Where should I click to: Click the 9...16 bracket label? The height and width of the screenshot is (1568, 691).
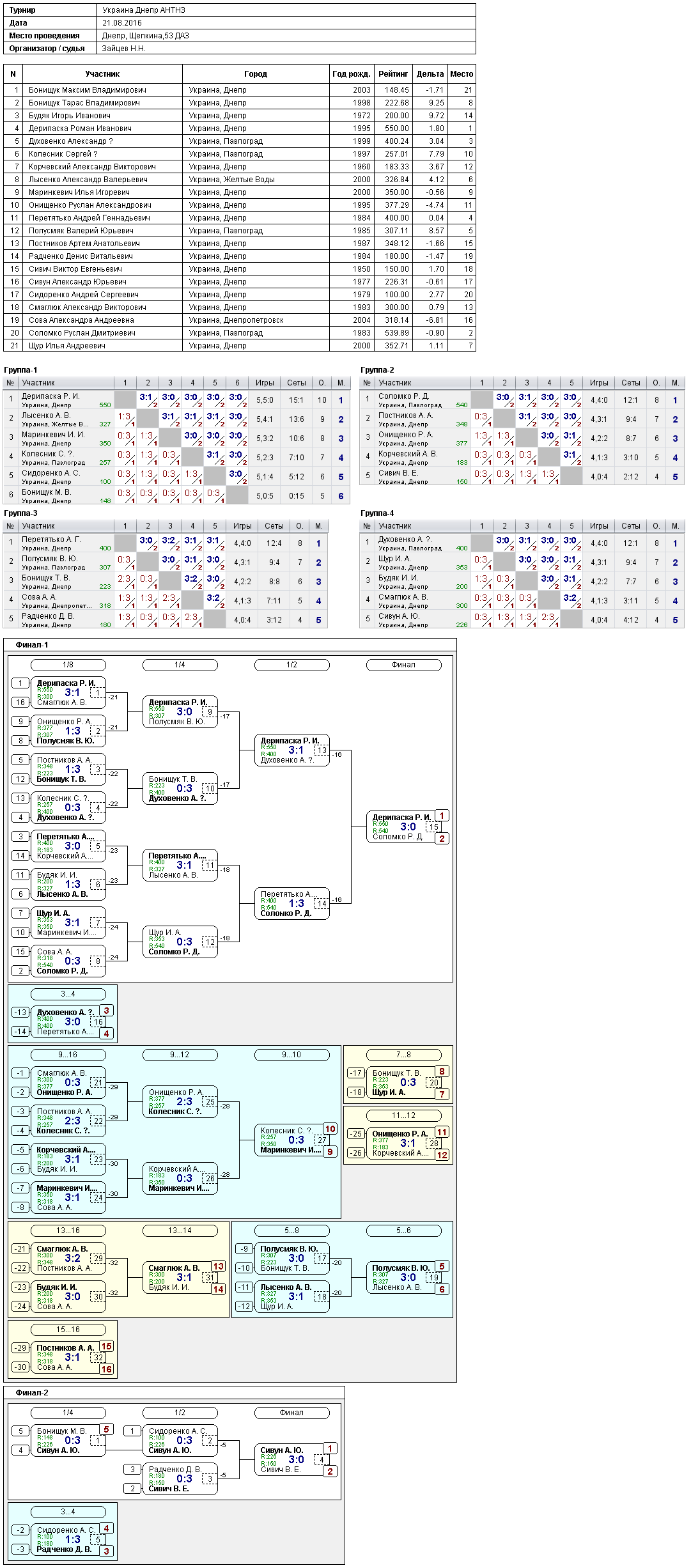point(68,1055)
